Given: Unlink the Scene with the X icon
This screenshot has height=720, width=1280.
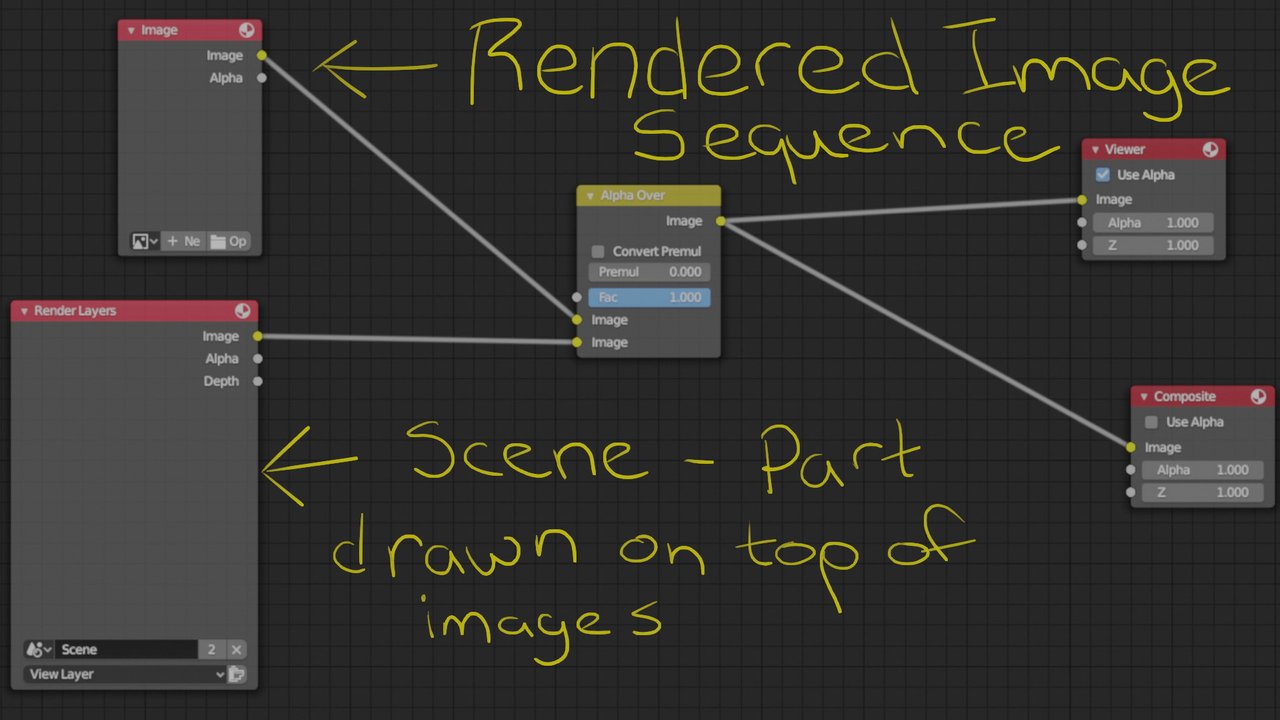Looking at the screenshot, I should [236, 650].
